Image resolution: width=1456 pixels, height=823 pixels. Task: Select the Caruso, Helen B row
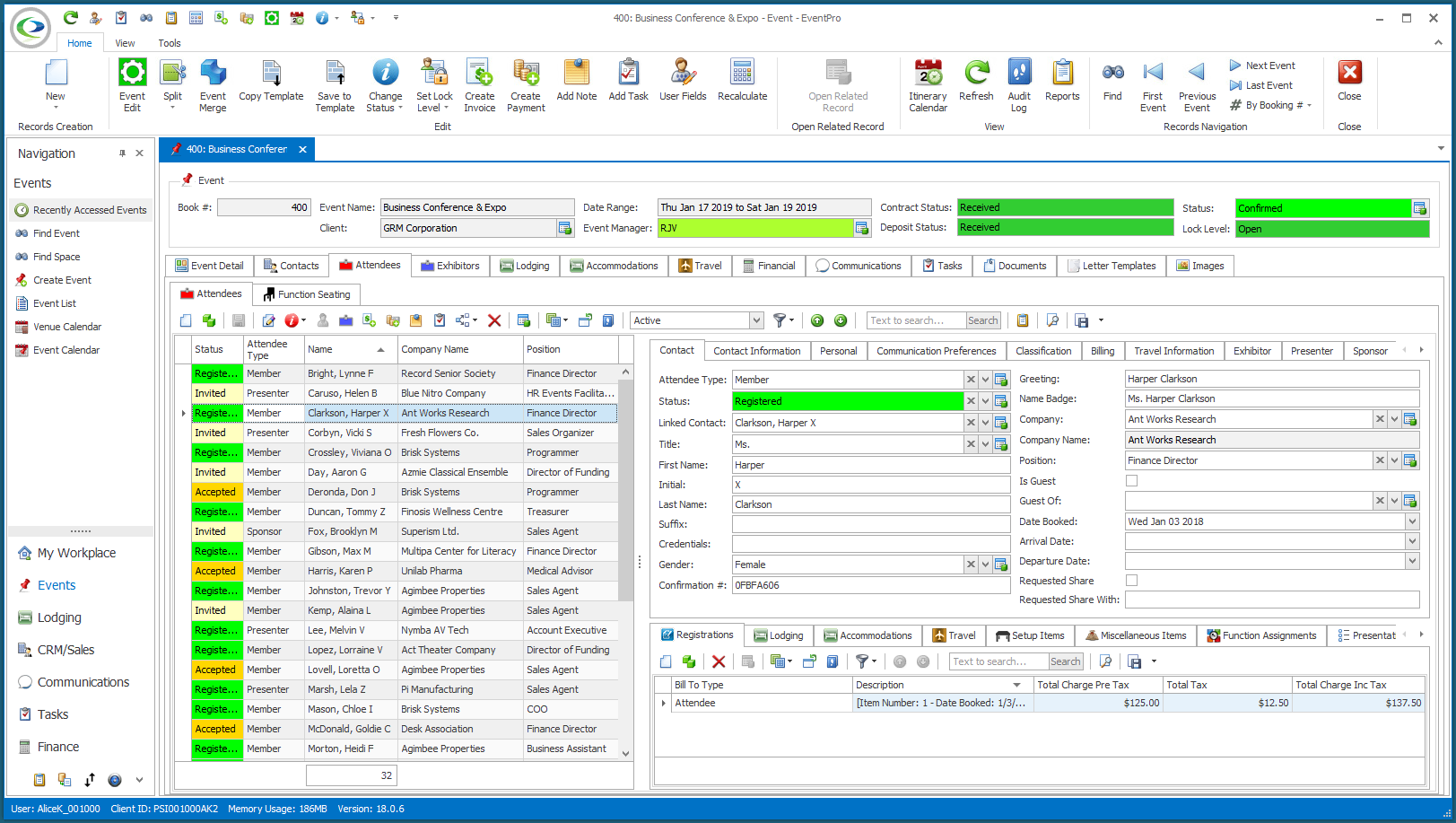coord(405,393)
